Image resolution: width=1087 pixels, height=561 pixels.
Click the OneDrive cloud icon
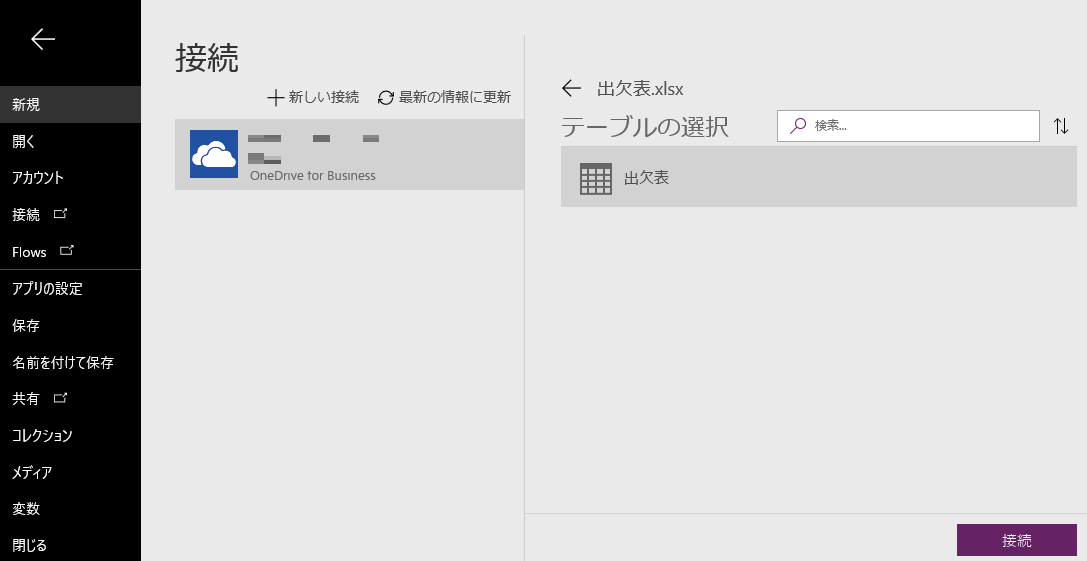click(214, 154)
